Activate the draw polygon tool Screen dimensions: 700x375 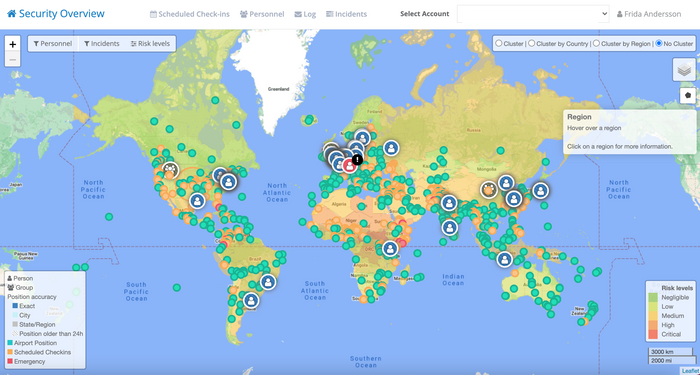[x=688, y=95]
